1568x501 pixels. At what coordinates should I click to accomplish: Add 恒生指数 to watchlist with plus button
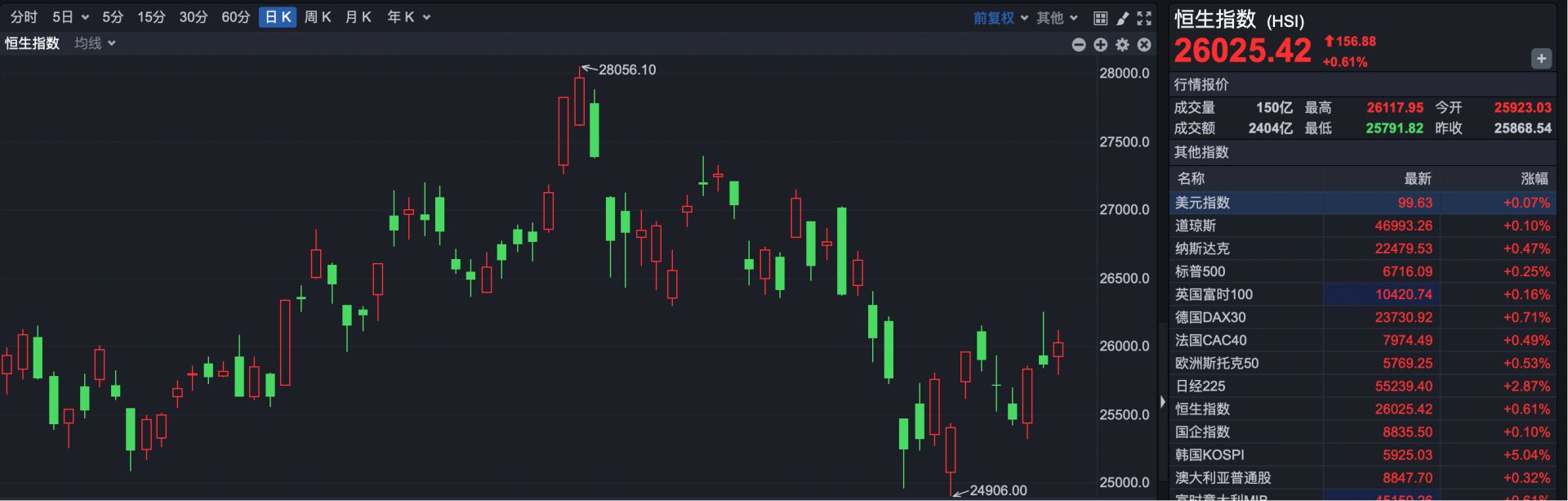pos(1541,59)
